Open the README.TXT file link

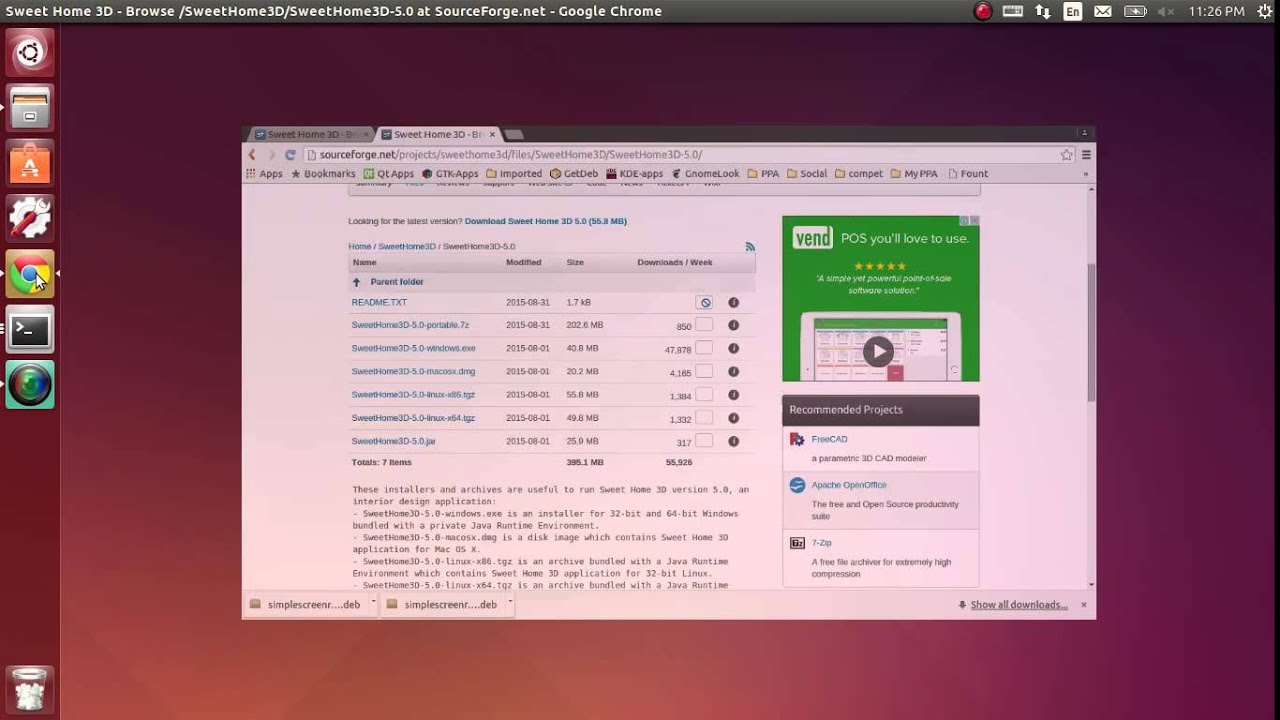[379, 302]
